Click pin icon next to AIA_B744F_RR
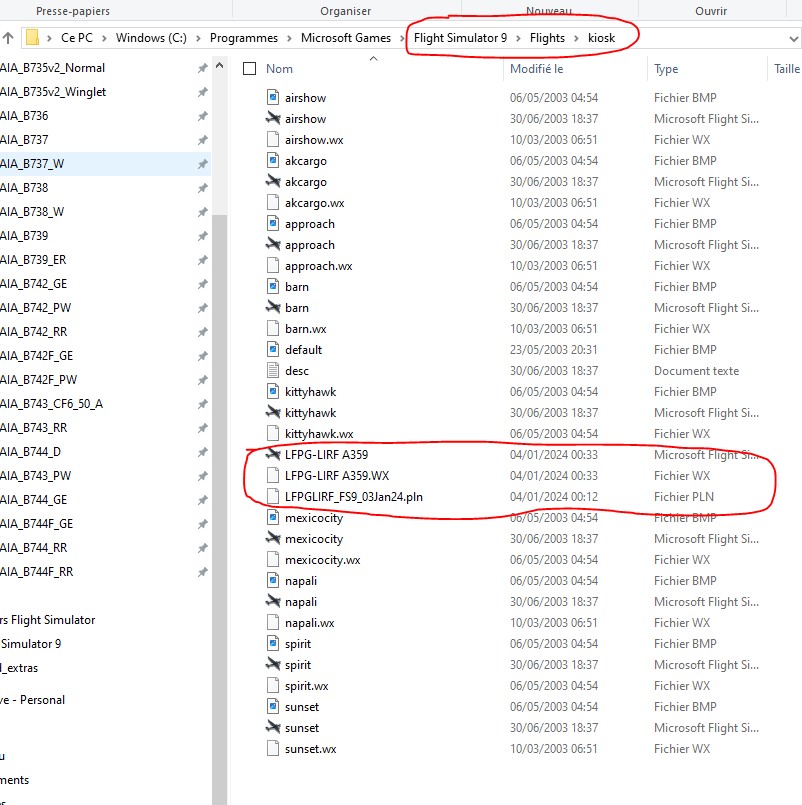The image size is (802, 805). [x=203, y=572]
